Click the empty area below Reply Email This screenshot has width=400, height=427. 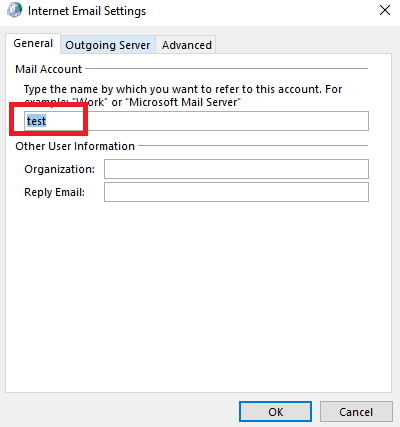coord(198,297)
